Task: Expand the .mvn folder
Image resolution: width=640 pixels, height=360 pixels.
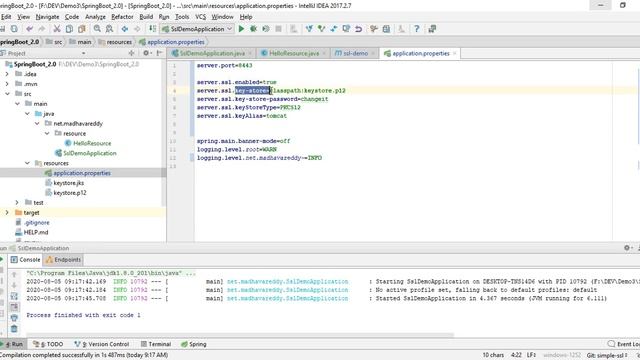Action: click(7, 84)
